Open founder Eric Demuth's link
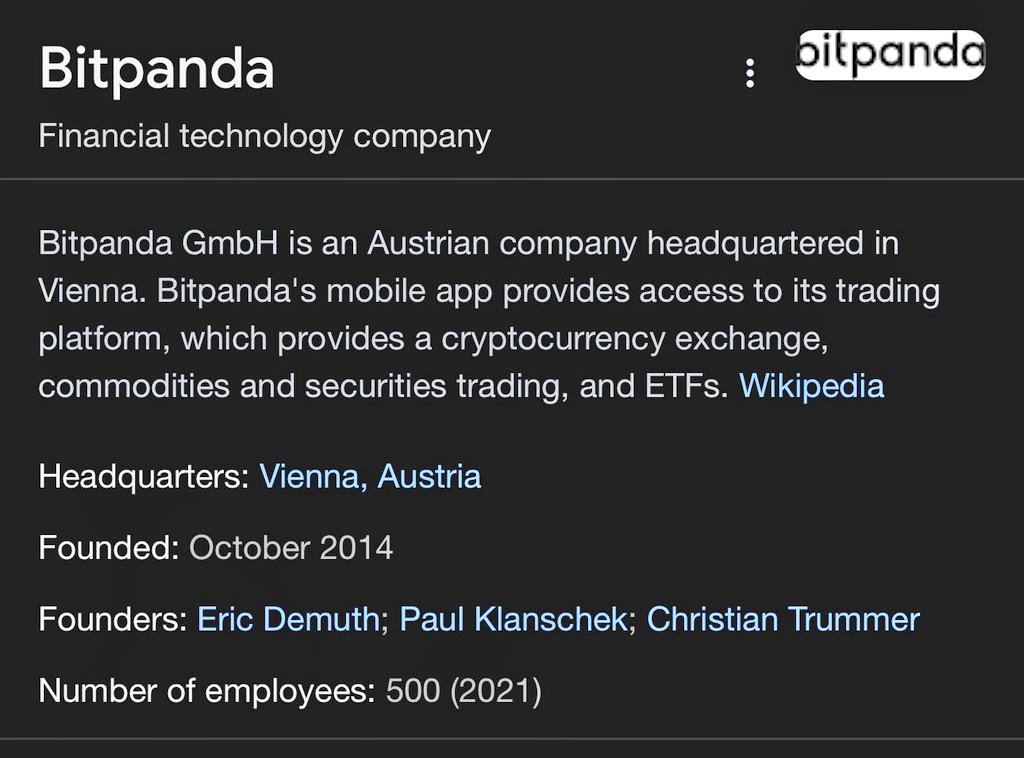Image resolution: width=1024 pixels, height=758 pixels. click(288, 619)
